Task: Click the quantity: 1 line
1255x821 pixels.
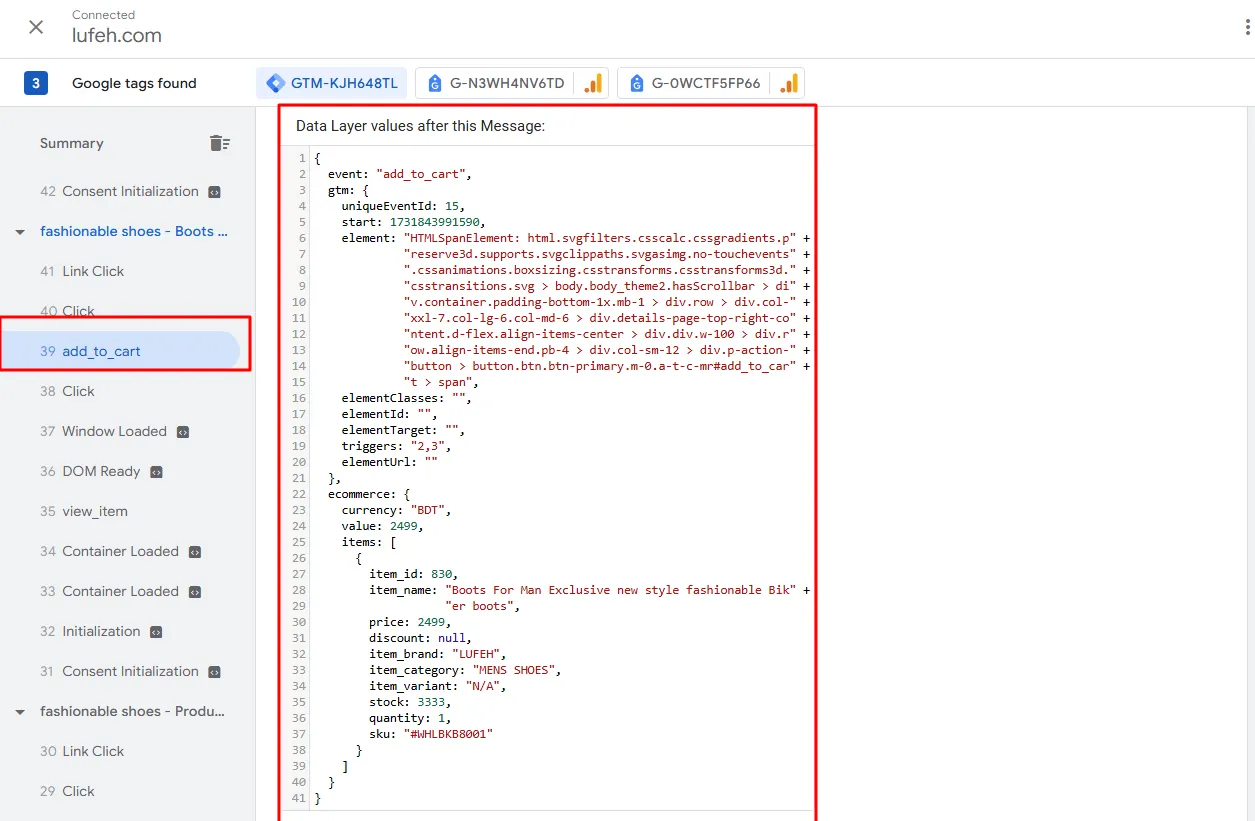Action: coord(410,718)
